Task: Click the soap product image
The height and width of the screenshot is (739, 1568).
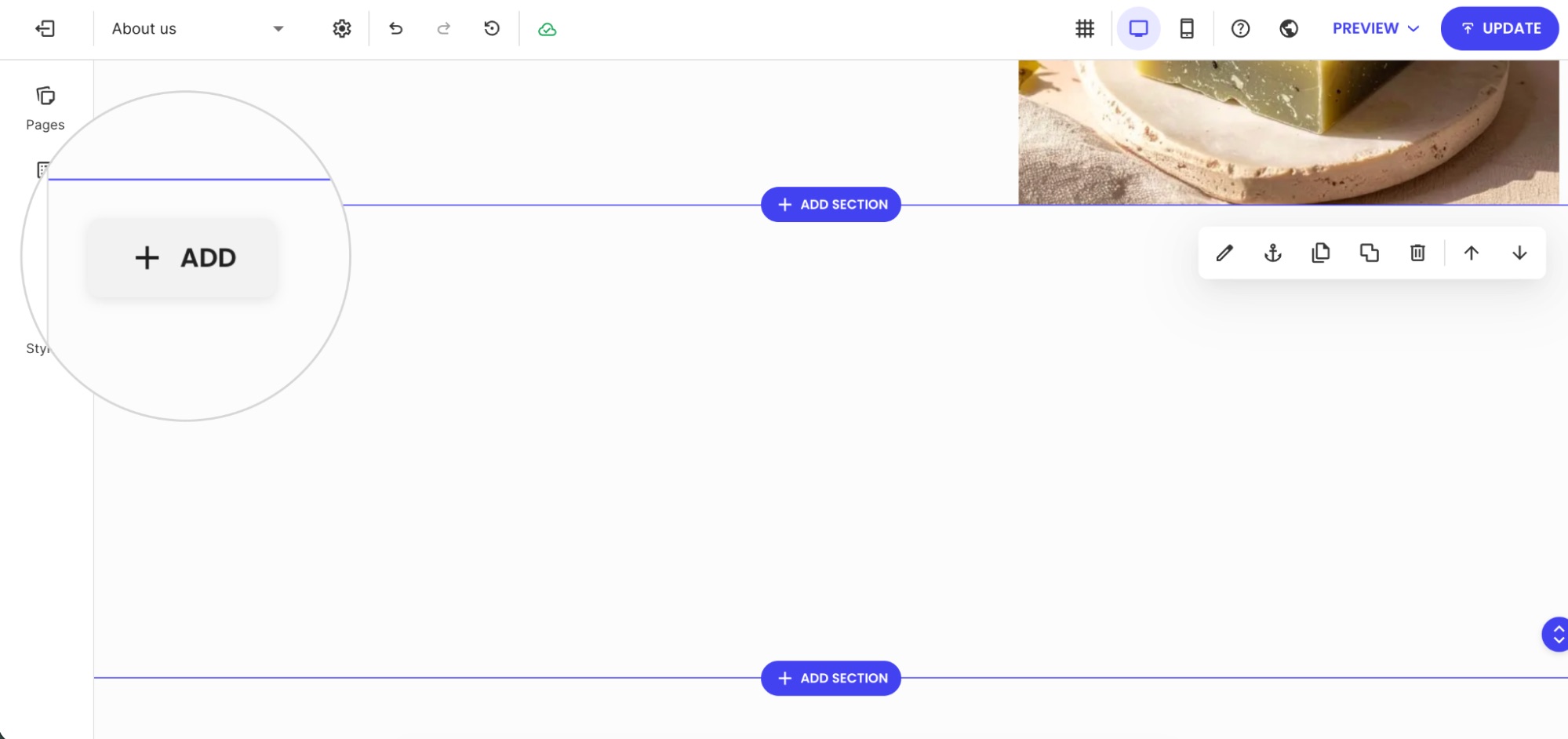Action: (1289, 132)
